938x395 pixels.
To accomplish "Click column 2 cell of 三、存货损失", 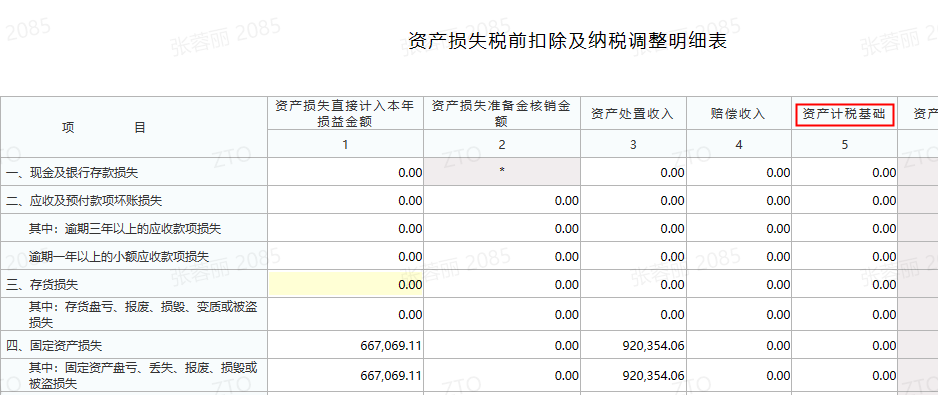I will (501, 284).
